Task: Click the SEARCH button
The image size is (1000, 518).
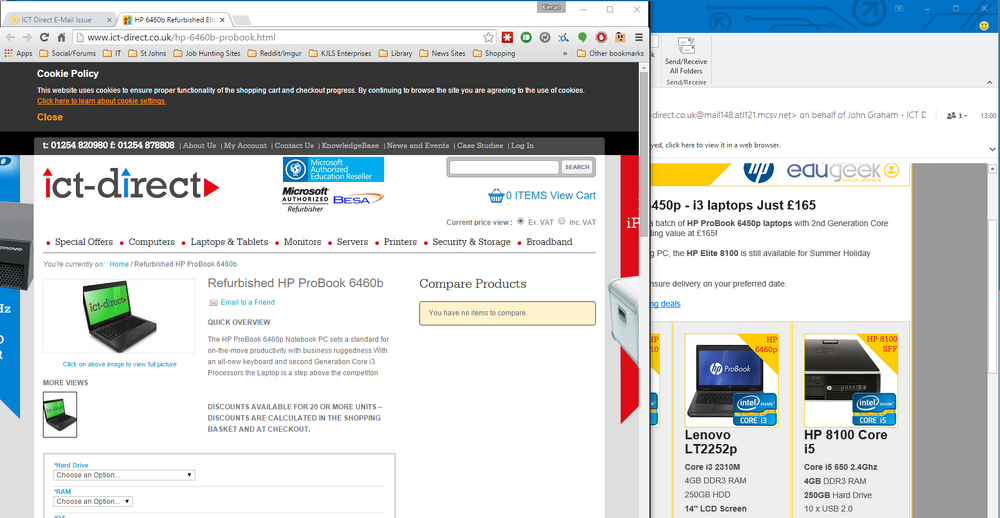Action: click(577, 167)
